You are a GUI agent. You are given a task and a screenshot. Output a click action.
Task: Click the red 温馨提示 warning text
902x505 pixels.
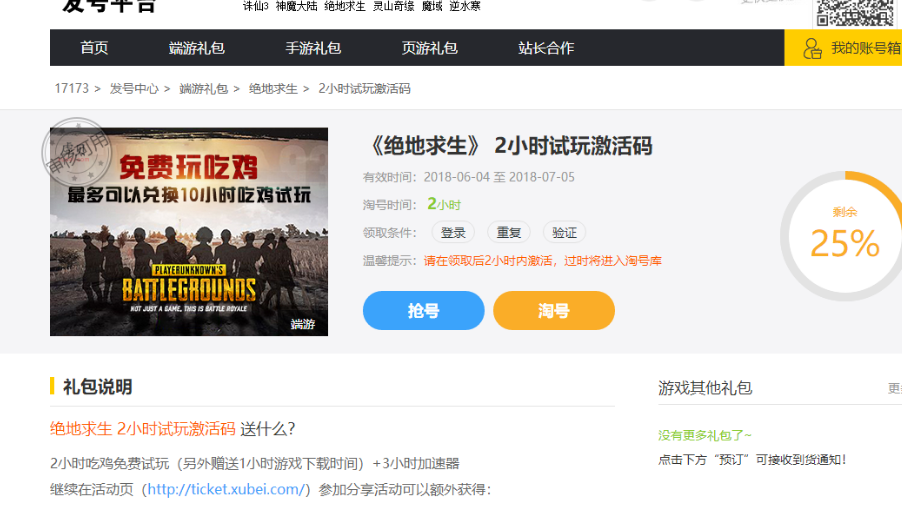[542, 261]
